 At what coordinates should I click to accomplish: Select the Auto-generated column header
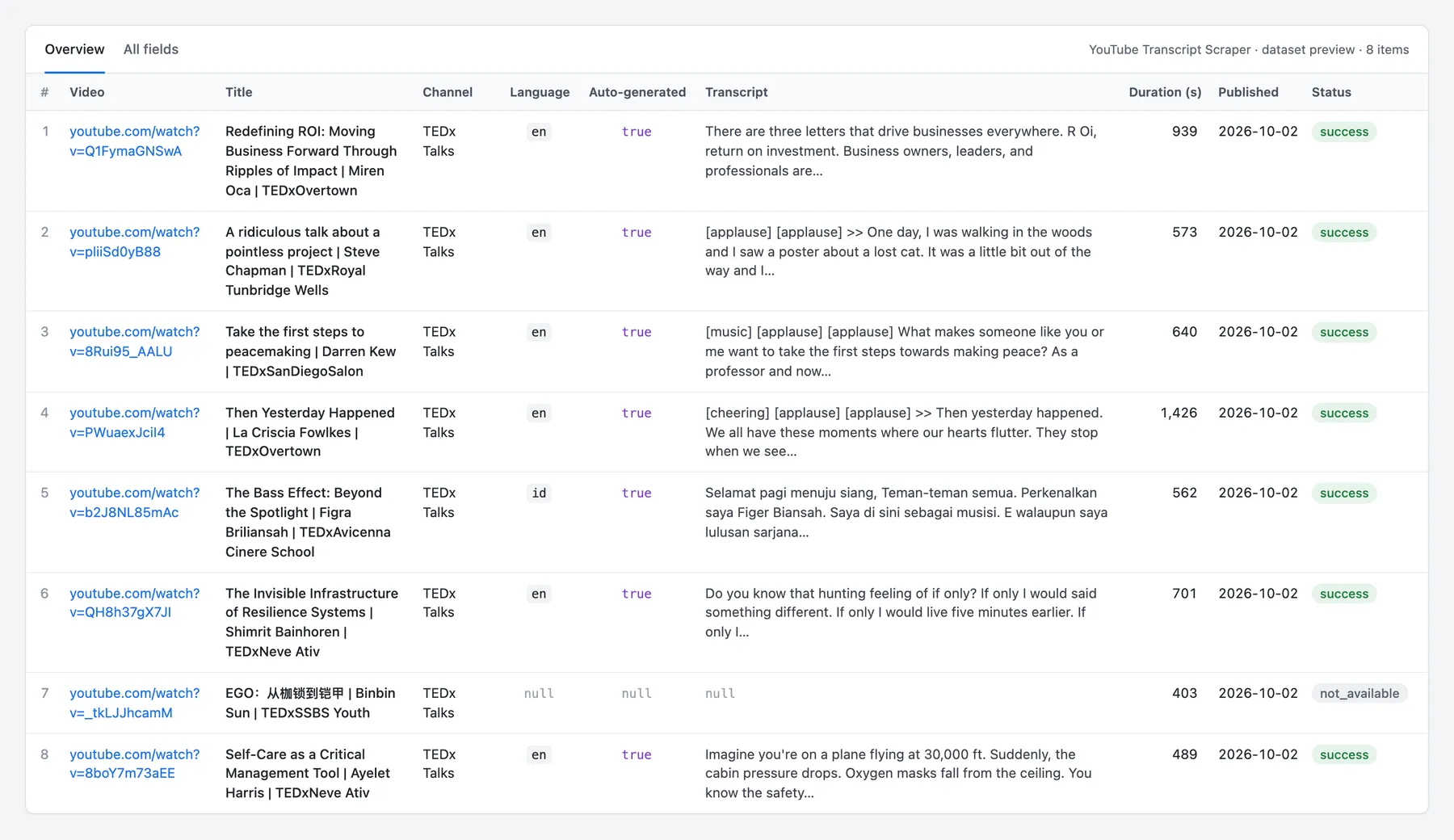click(x=637, y=92)
